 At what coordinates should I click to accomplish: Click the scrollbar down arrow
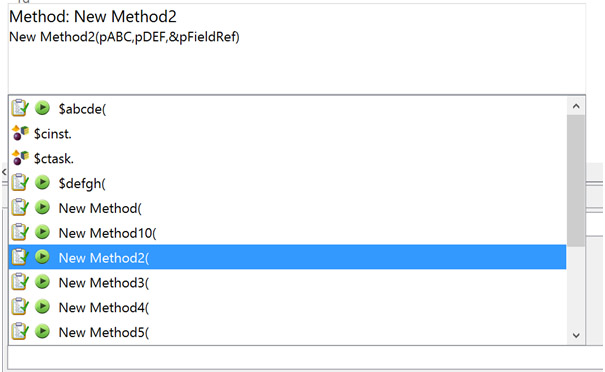(576, 335)
